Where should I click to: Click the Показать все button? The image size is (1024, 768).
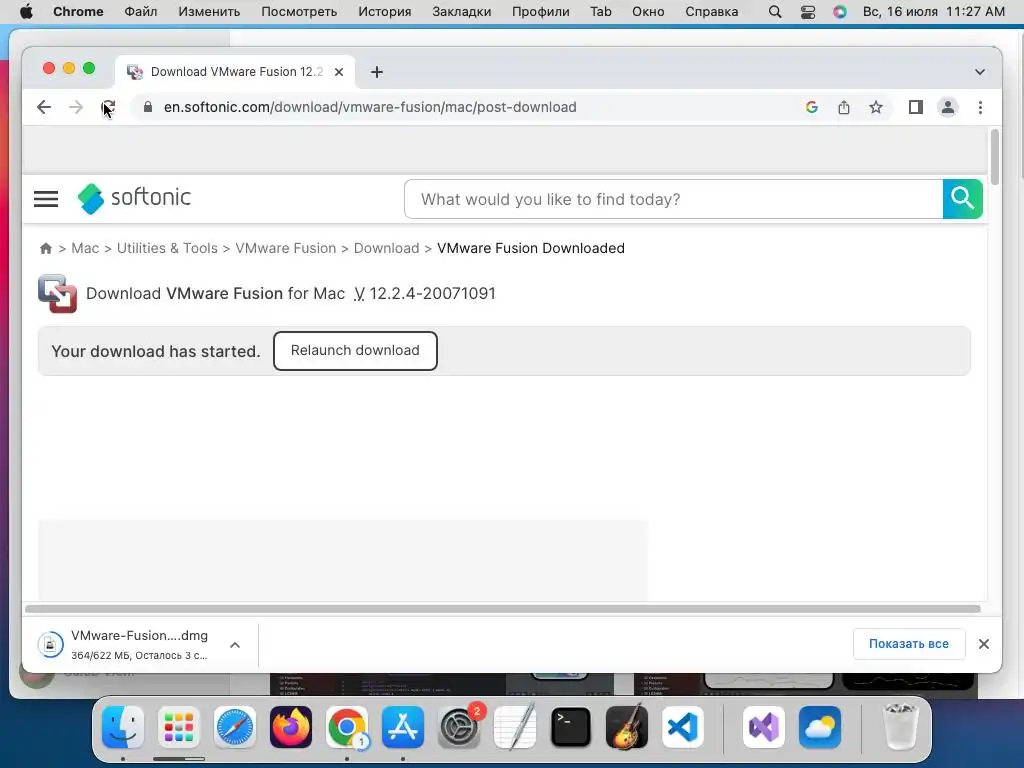(908, 644)
